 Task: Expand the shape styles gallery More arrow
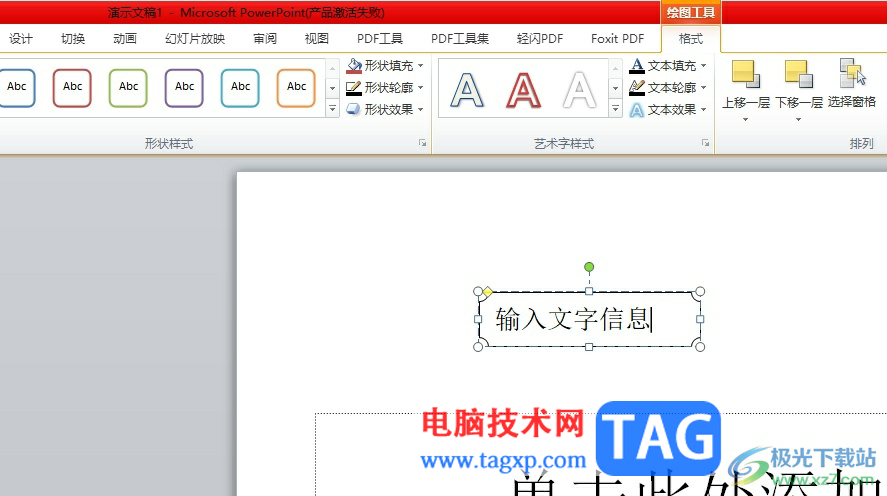(333, 109)
